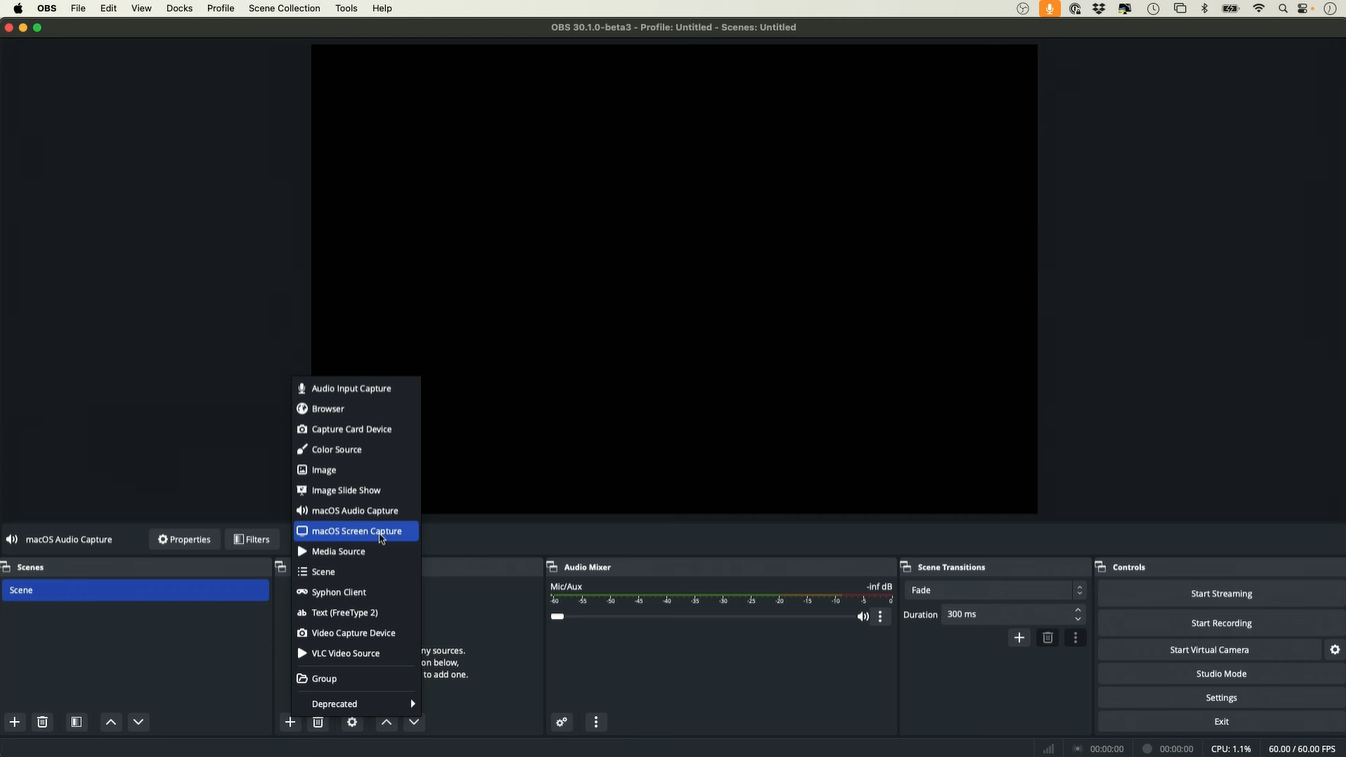Viewport: 1346px width, 757px height.
Task: Click Exit button in Controls
Action: pyautogui.click(x=1221, y=722)
